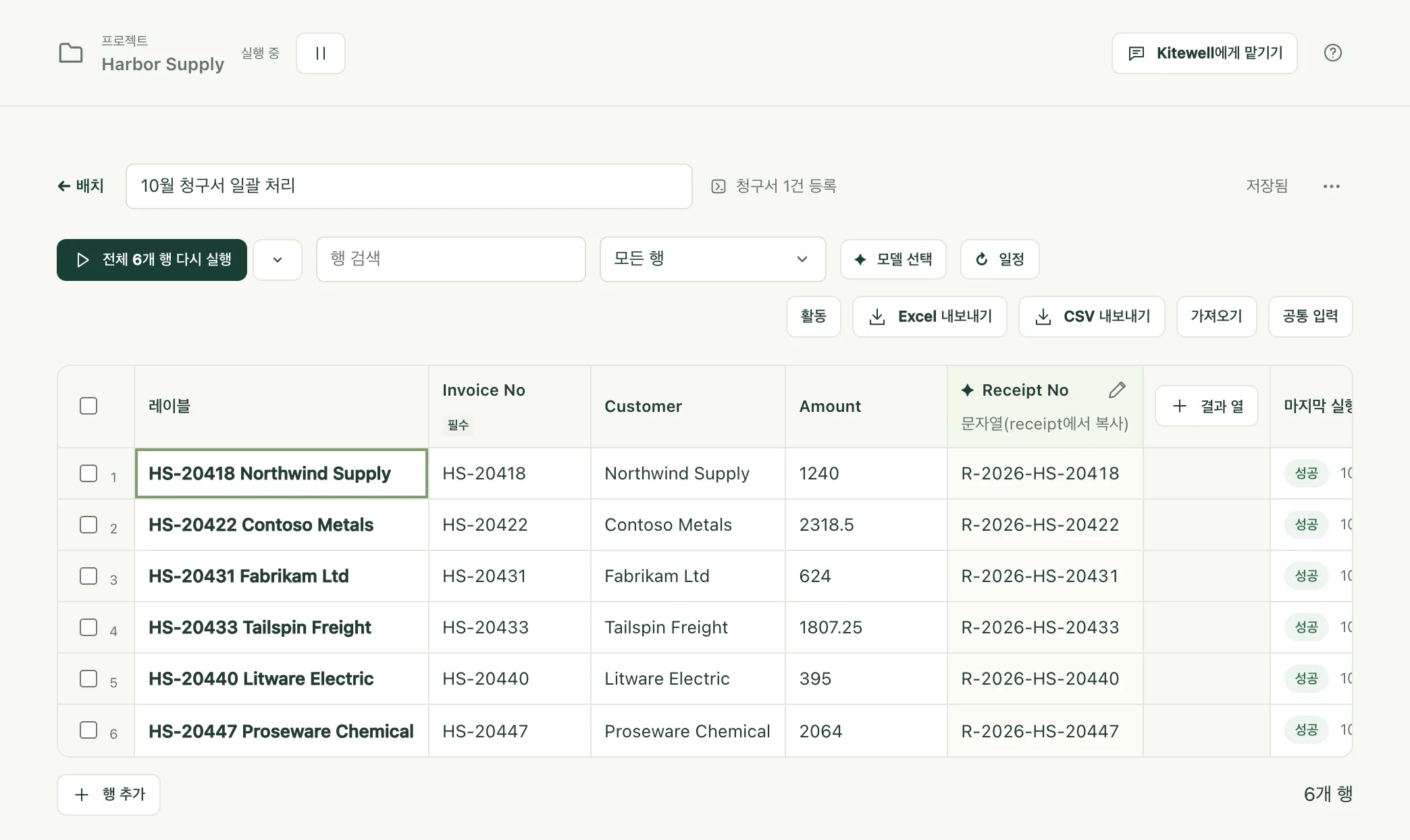Check row 3 HS-20431 checkbox
Screen dimensions: 1410x840
[x=88, y=576]
